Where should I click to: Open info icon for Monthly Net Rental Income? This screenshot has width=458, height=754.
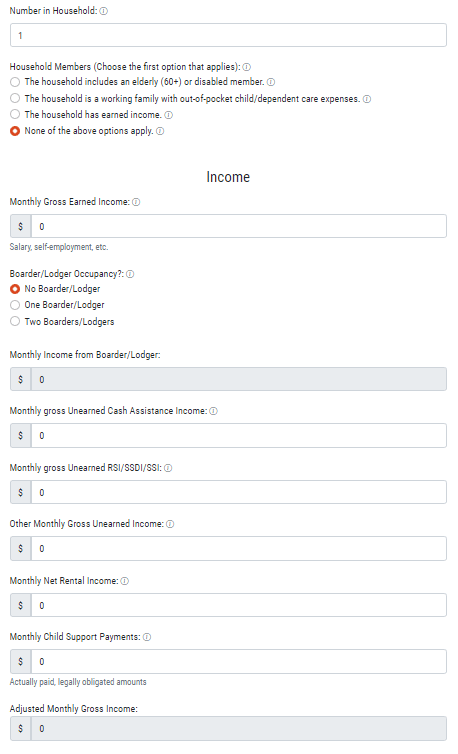[125, 581]
